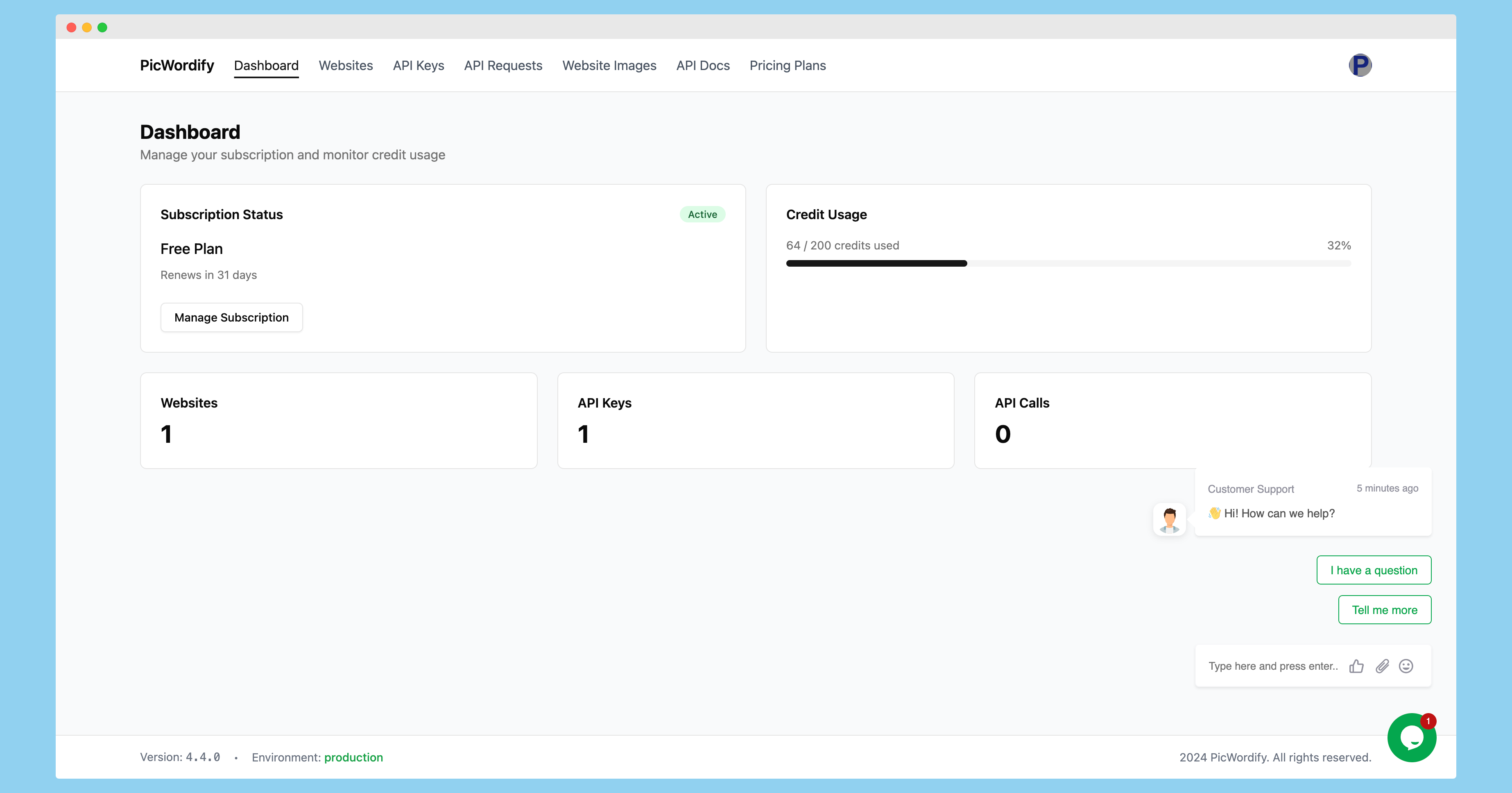The image size is (1512, 793).
Task: Click the Active status badge
Action: pyautogui.click(x=702, y=214)
